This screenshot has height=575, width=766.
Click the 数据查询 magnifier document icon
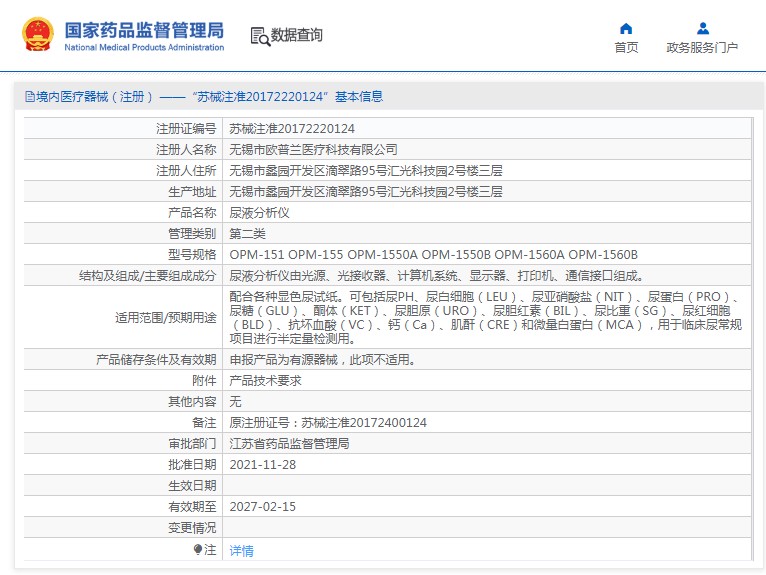[x=260, y=36]
